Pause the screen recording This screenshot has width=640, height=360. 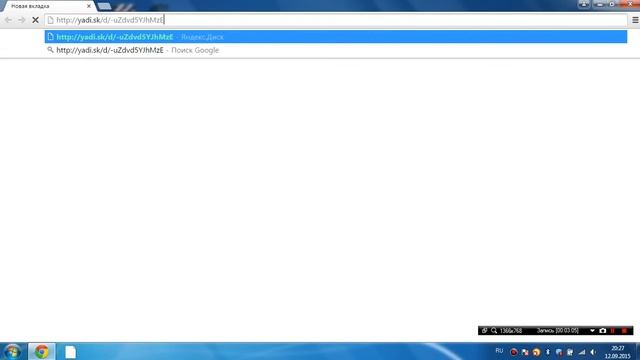tap(613, 331)
